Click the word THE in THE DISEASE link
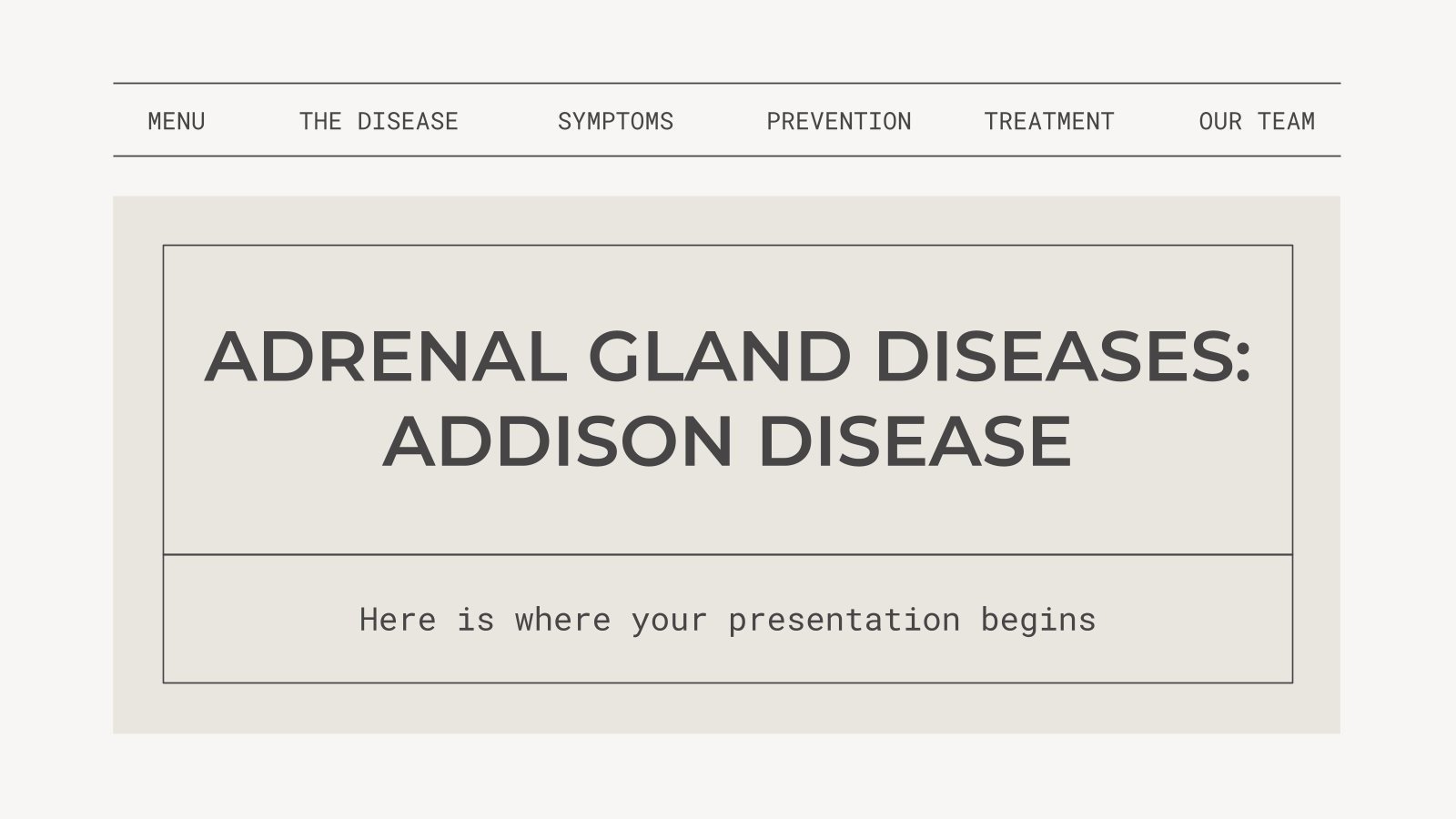This screenshot has height=819, width=1456. click(320, 121)
